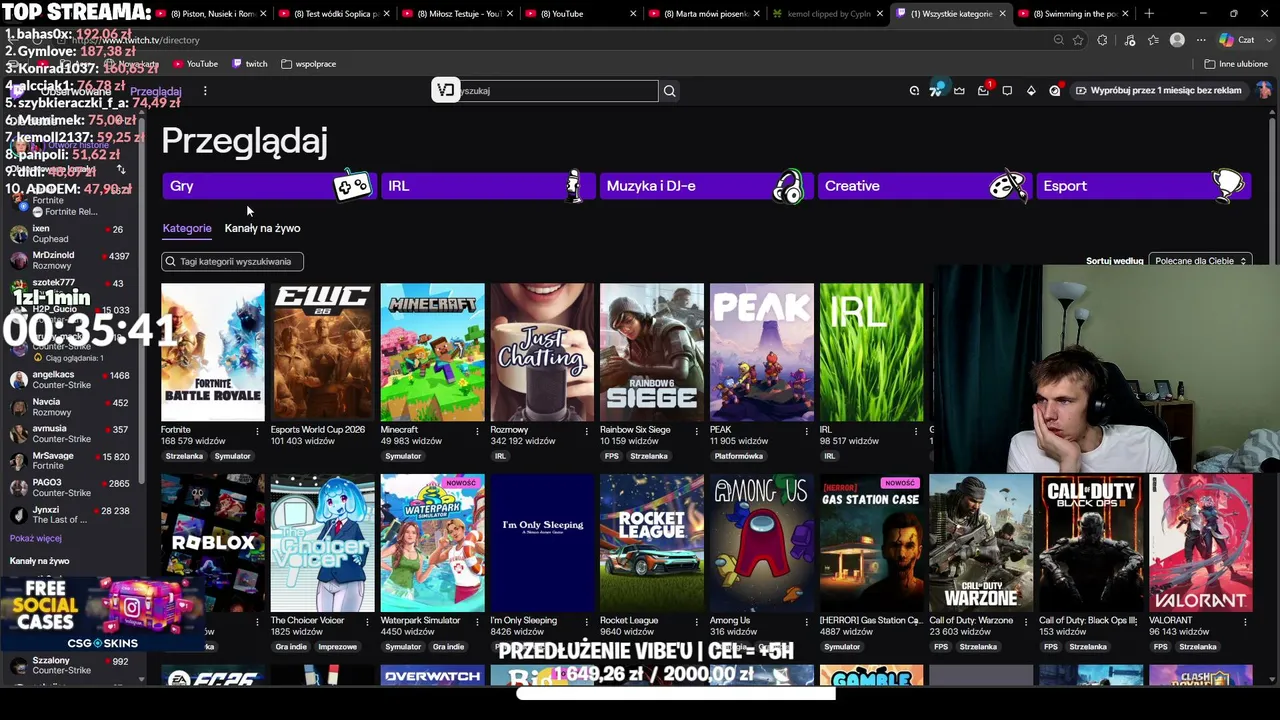Click the Platformówka tag under PEAK
This screenshot has width=1280, height=720.
click(739, 456)
